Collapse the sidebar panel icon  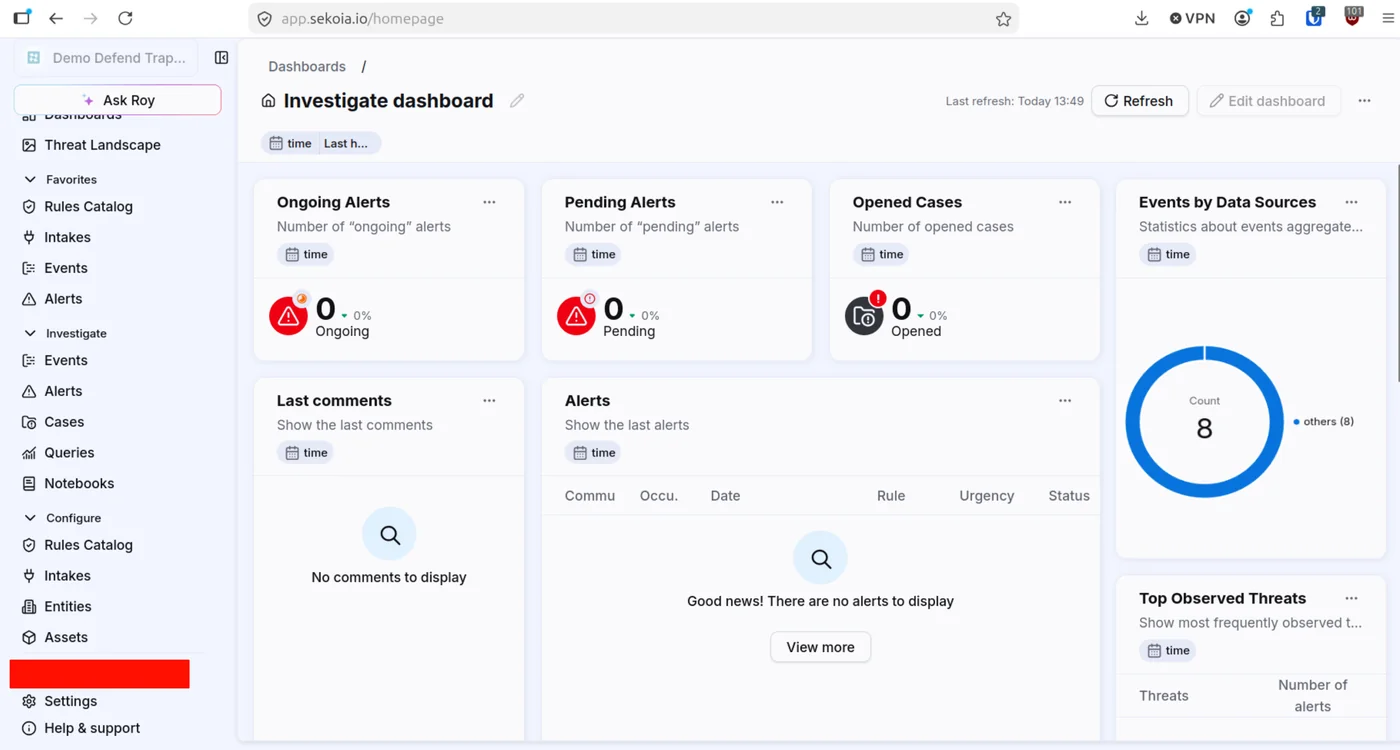(221, 58)
